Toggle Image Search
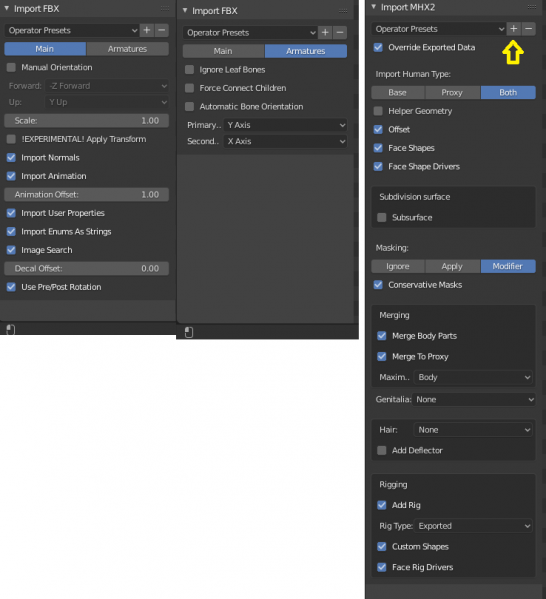 (x=11, y=250)
